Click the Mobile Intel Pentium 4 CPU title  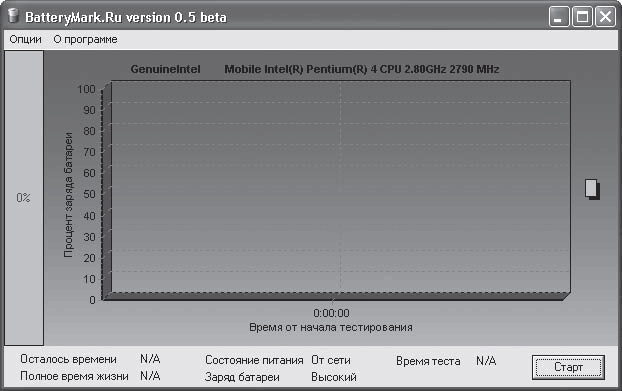[361, 69]
